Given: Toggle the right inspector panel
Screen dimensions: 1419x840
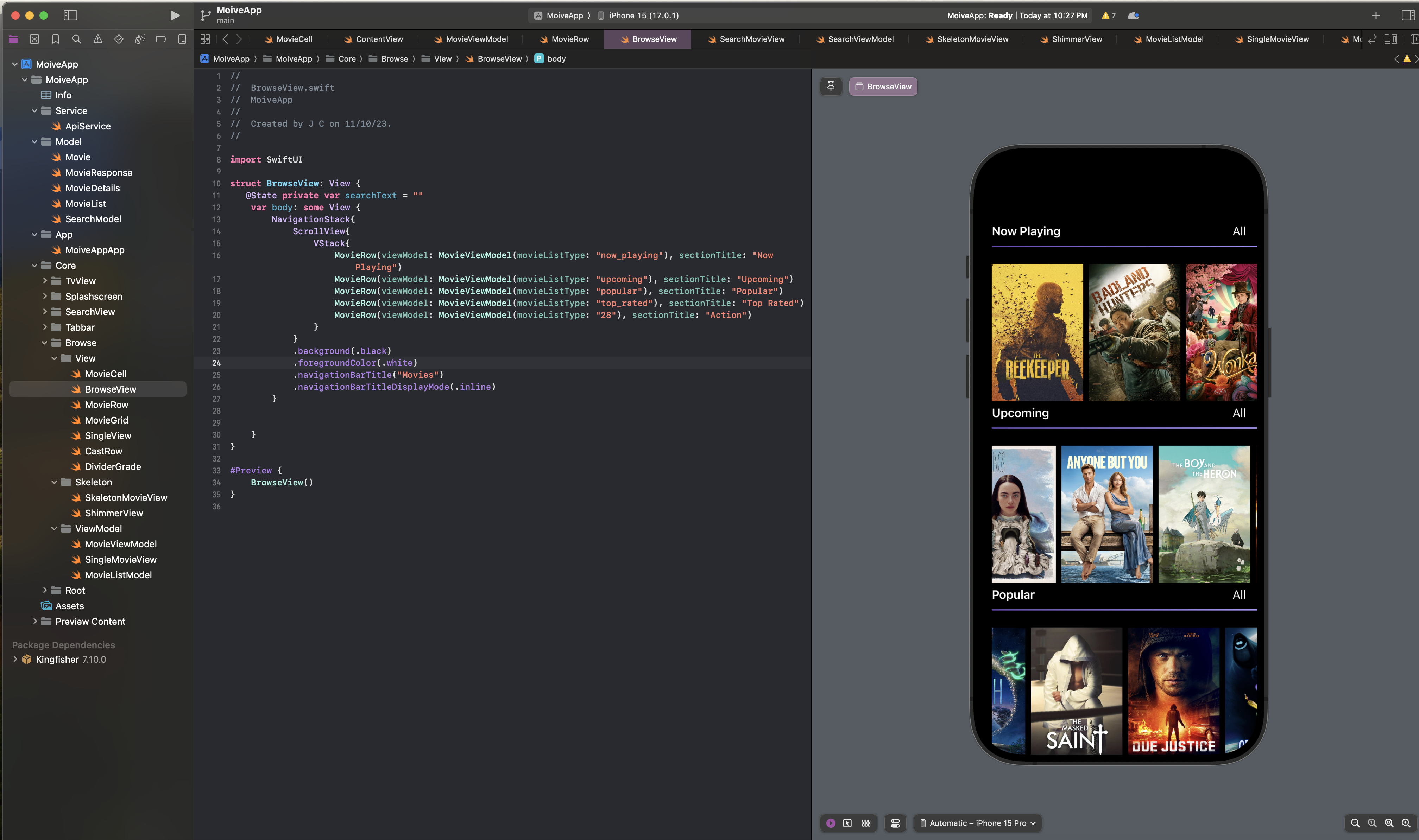Looking at the screenshot, I should [x=1408, y=15].
